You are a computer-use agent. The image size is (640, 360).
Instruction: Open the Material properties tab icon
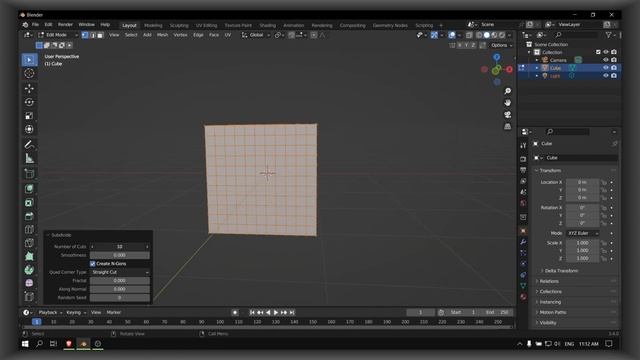[523, 297]
